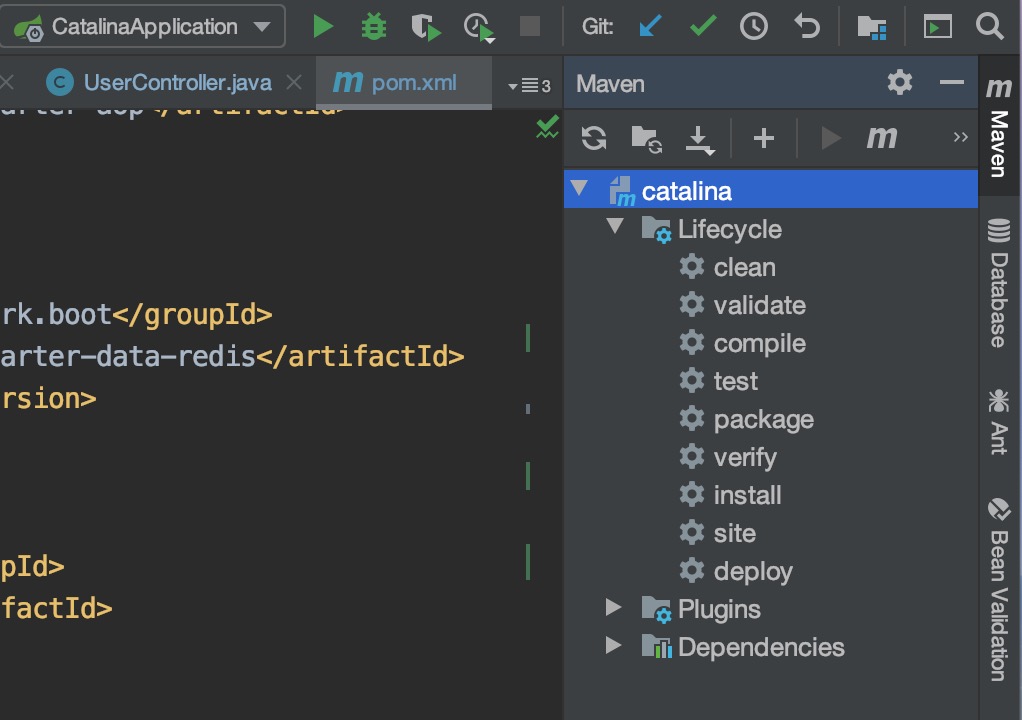Show hidden editor tabs list

[529, 85]
